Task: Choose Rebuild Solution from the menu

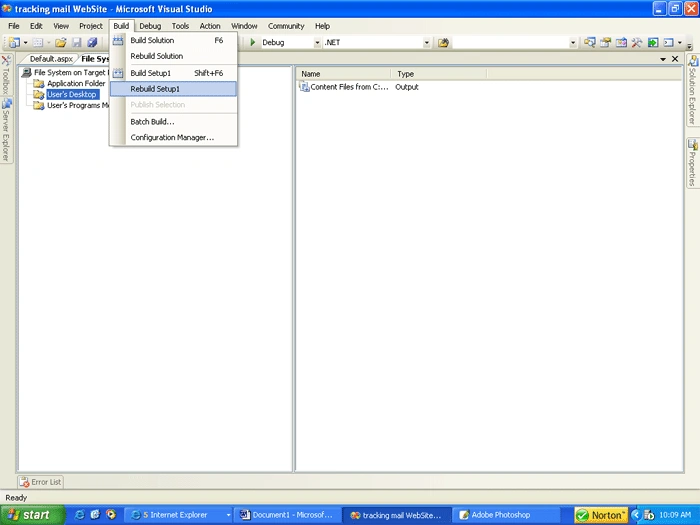Action: coord(174,56)
